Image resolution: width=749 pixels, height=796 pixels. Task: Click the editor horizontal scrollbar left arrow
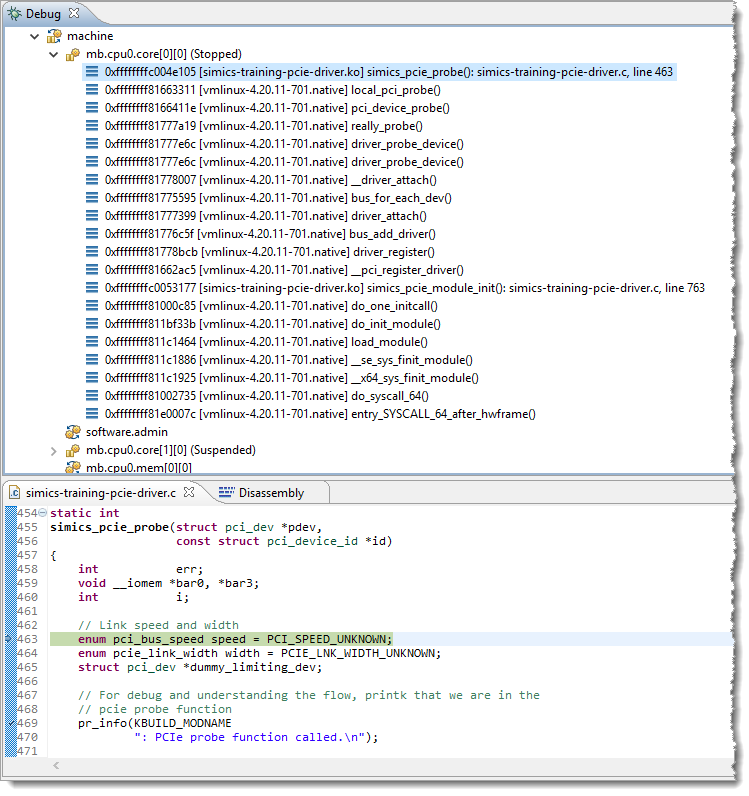click(x=56, y=766)
